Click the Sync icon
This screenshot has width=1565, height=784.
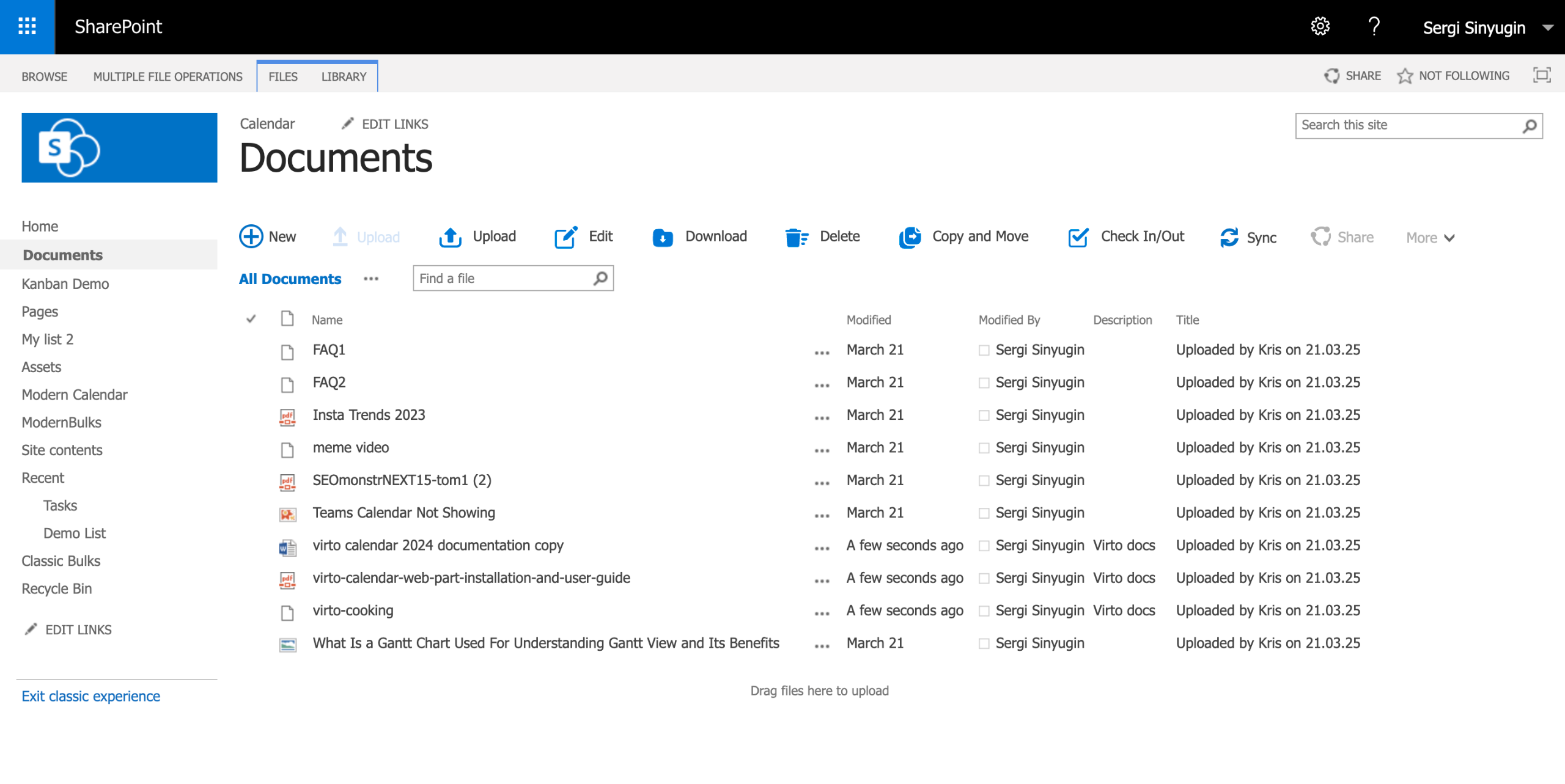point(1229,237)
